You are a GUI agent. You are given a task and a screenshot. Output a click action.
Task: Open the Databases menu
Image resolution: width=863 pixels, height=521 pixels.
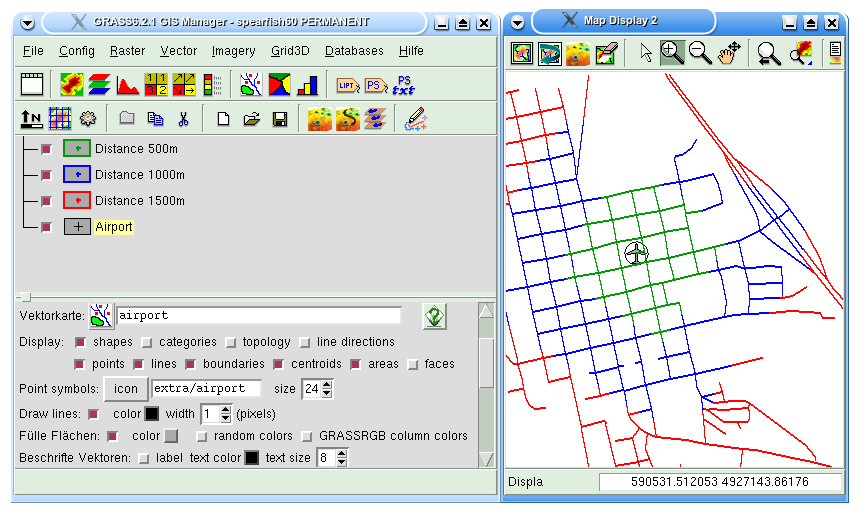pyautogui.click(x=354, y=51)
